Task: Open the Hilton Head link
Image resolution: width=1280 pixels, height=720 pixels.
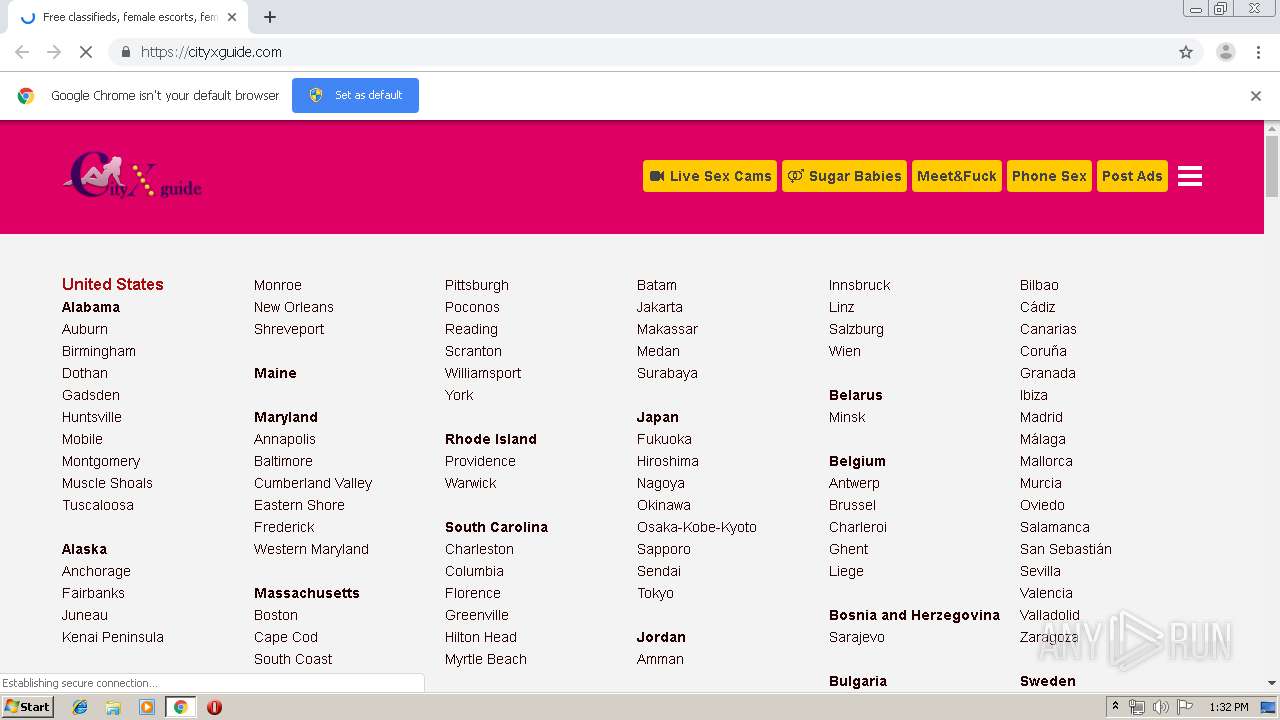Action: point(481,637)
